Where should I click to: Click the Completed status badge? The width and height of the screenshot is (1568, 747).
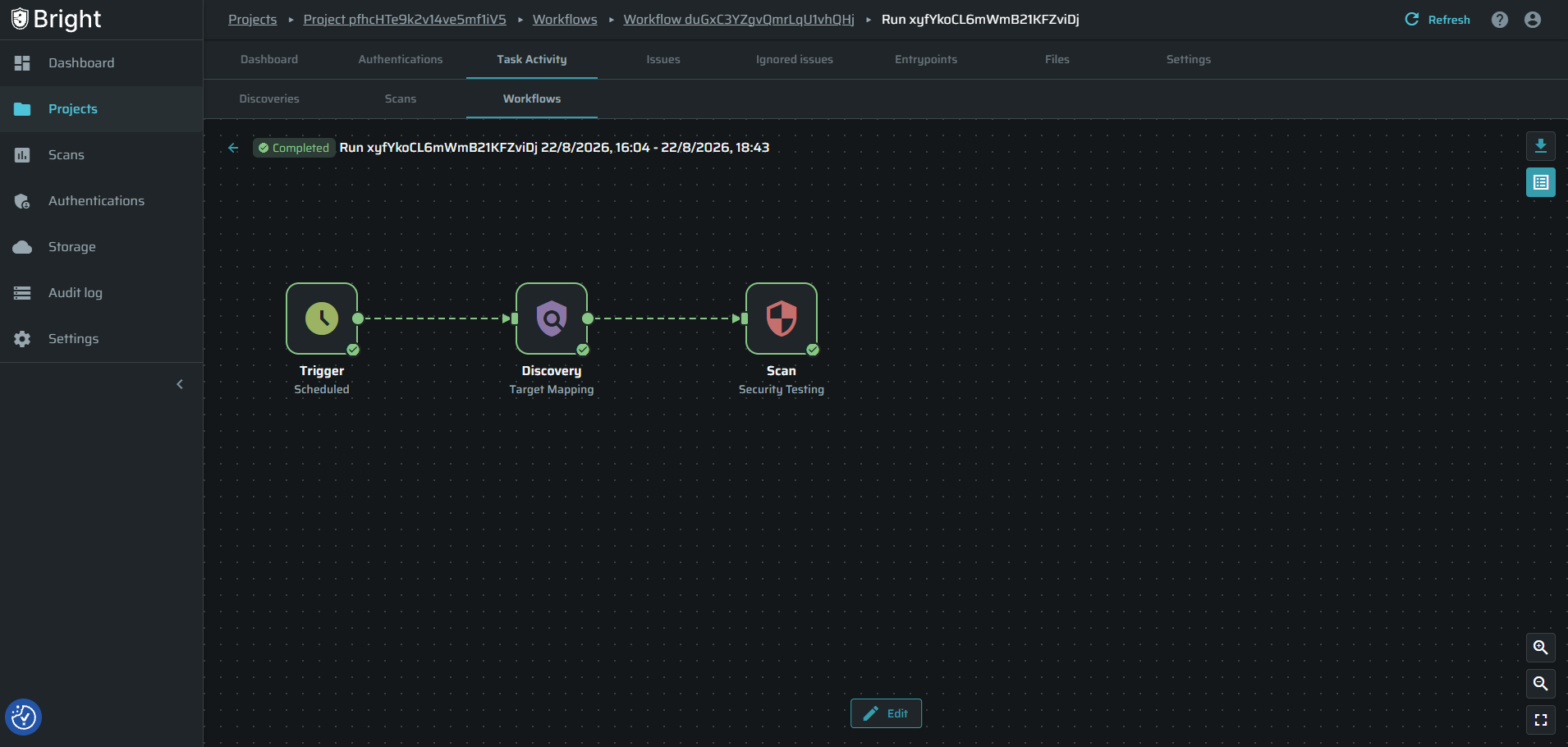(x=294, y=148)
